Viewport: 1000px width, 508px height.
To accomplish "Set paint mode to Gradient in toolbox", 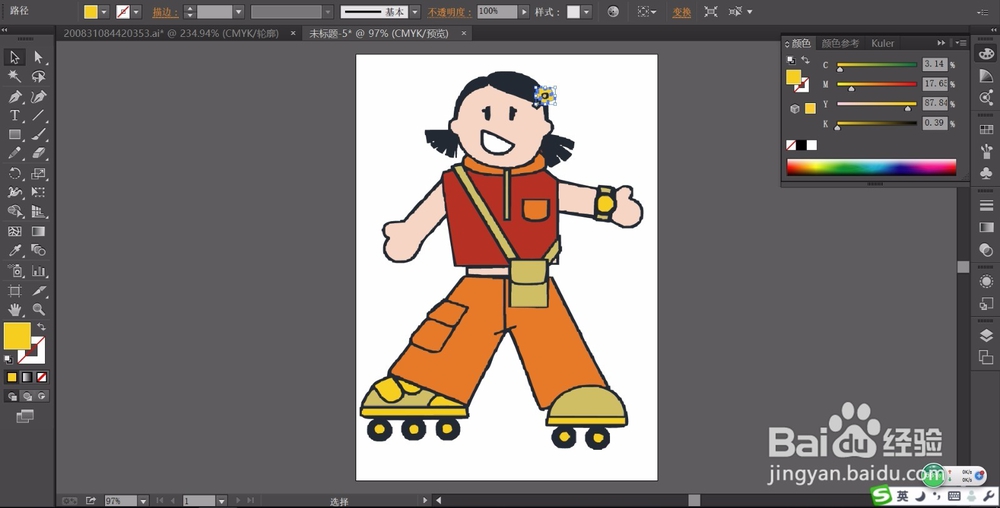I will click(x=27, y=377).
